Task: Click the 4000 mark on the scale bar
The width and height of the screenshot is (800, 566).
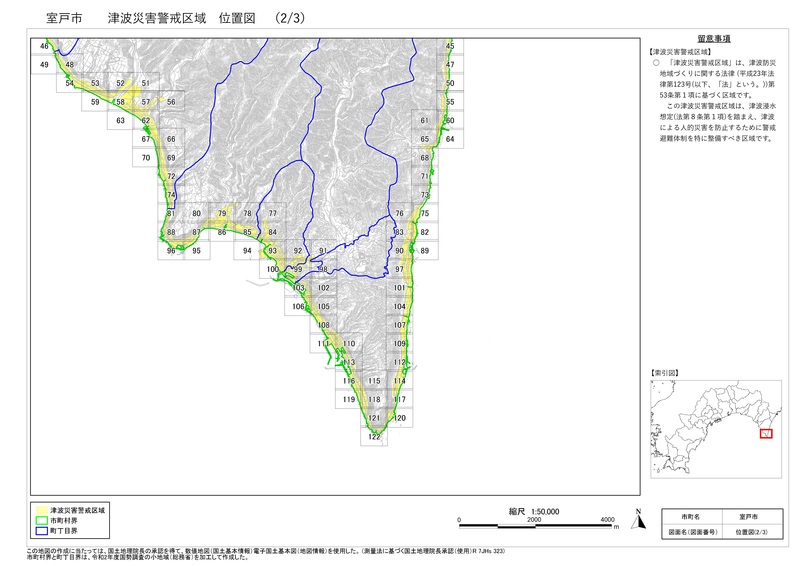Action: coord(608,521)
